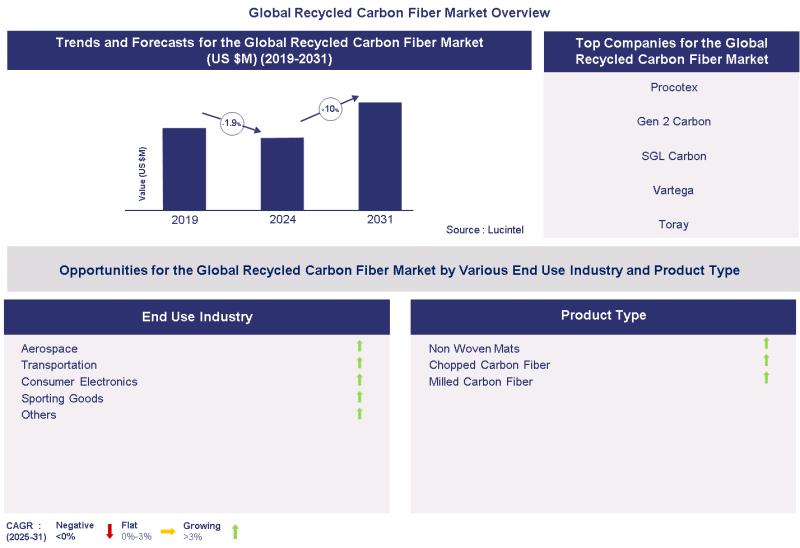Click the green arrow beside Transportation
The height and width of the screenshot is (548, 800).
pos(359,364)
